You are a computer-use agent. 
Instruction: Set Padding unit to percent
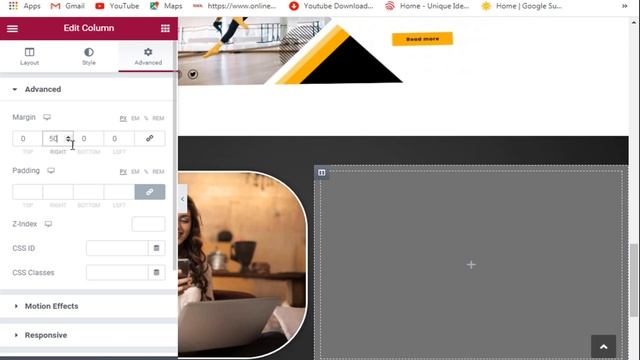pyautogui.click(x=146, y=171)
